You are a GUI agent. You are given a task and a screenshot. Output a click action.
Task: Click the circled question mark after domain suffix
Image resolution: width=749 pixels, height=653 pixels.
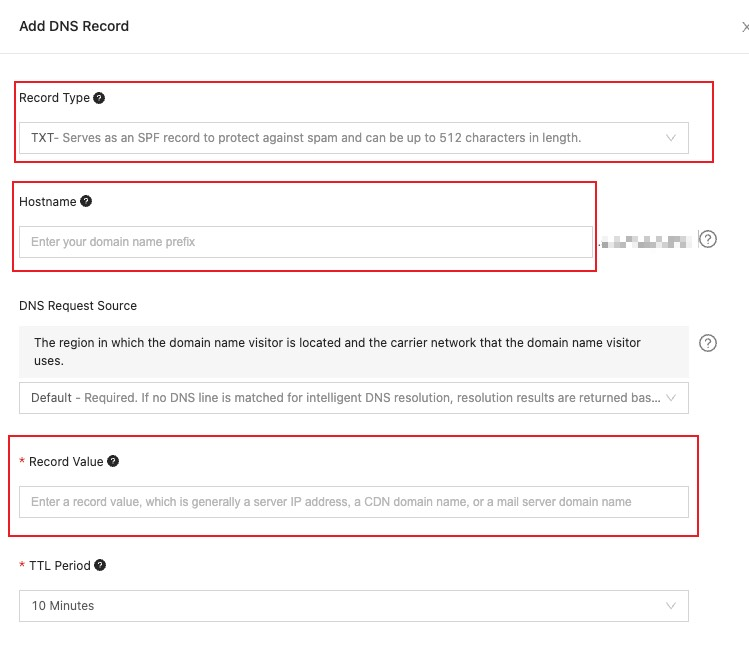click(x=708, y=240)
